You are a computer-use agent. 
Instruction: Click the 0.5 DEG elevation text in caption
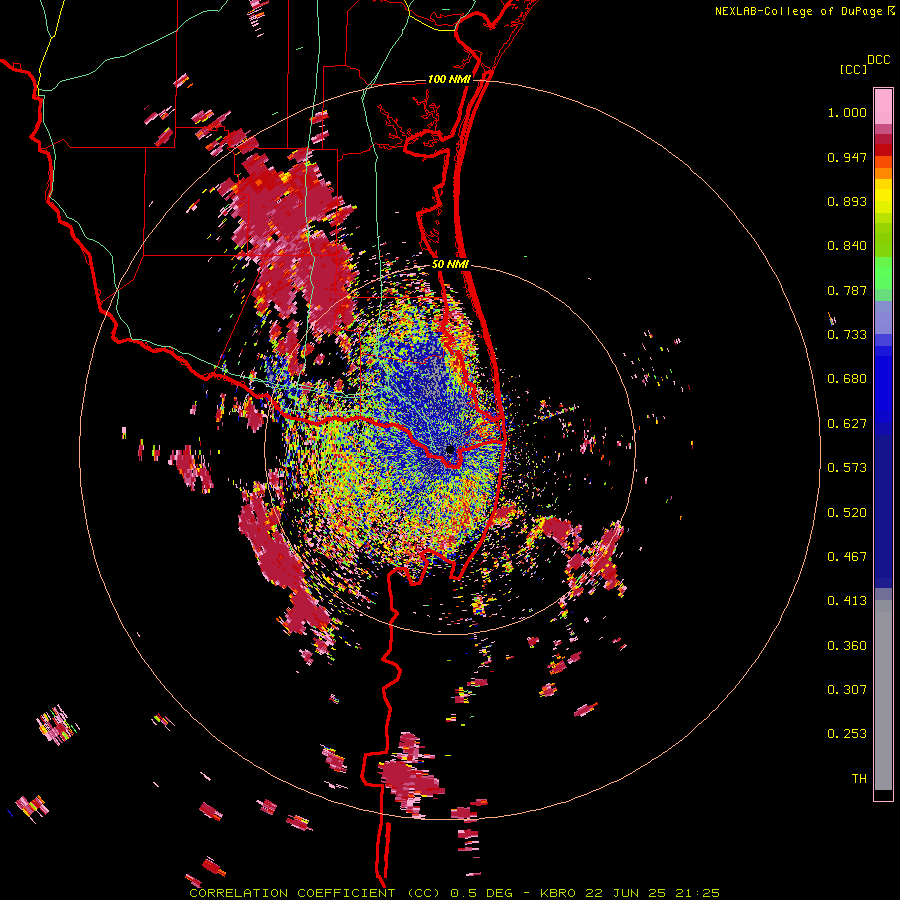pyautogui.click(x=482, y=893)
